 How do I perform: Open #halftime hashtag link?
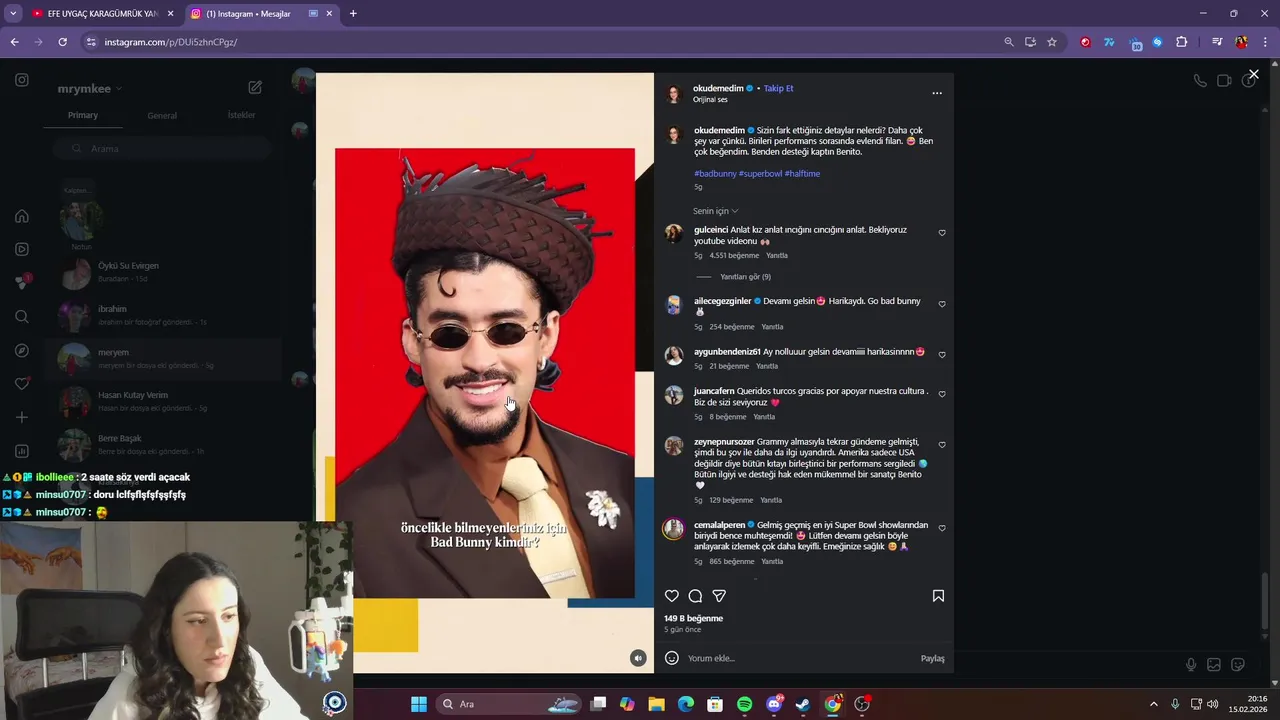(802, 174)
